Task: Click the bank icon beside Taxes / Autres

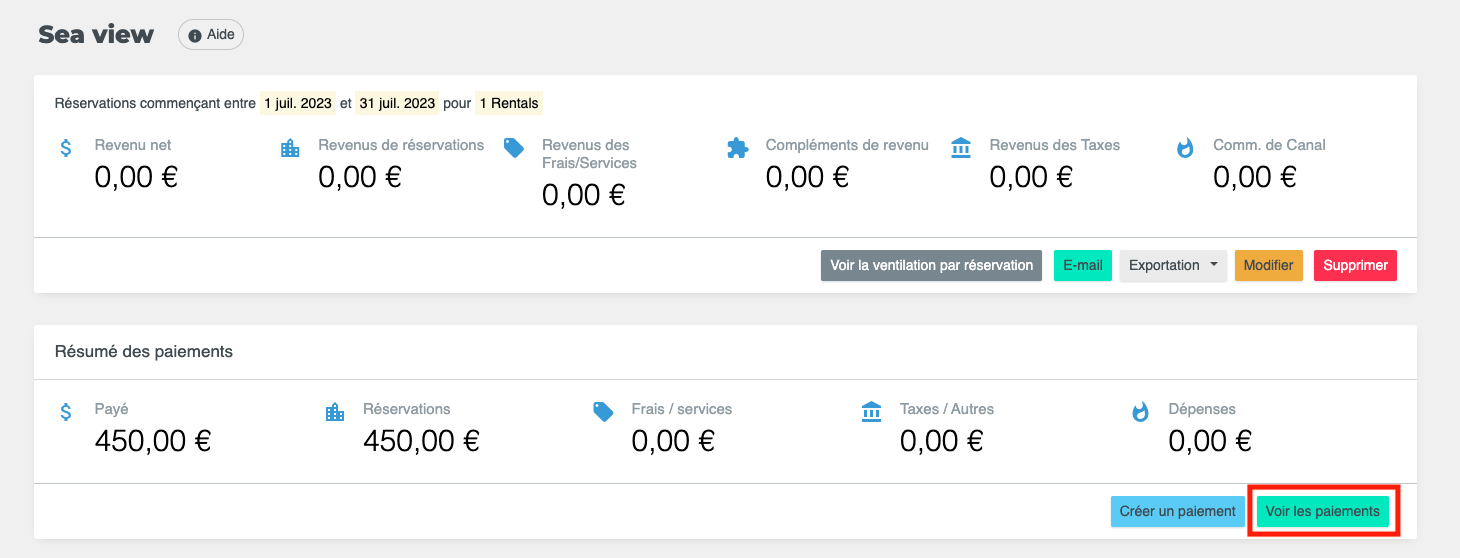Action: (x=871, y=412)
